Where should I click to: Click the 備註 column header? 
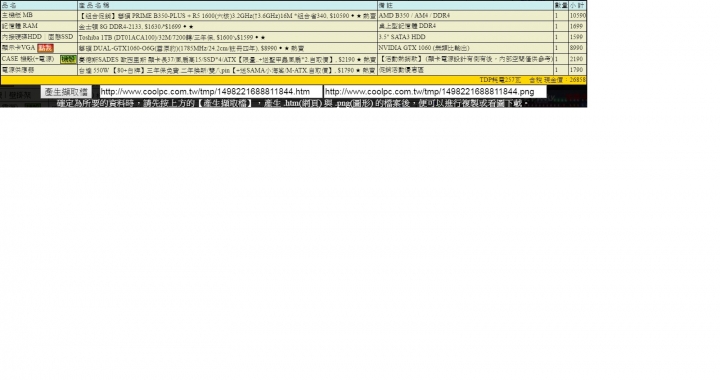(x=386, y=6)
